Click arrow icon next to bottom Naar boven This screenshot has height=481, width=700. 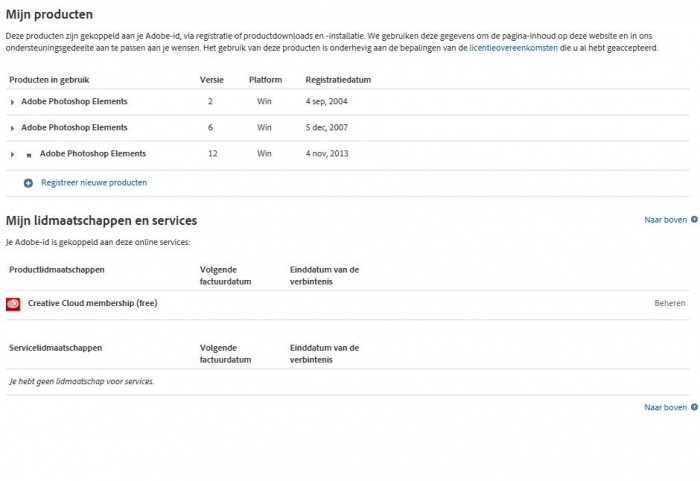tap(694, 407)
